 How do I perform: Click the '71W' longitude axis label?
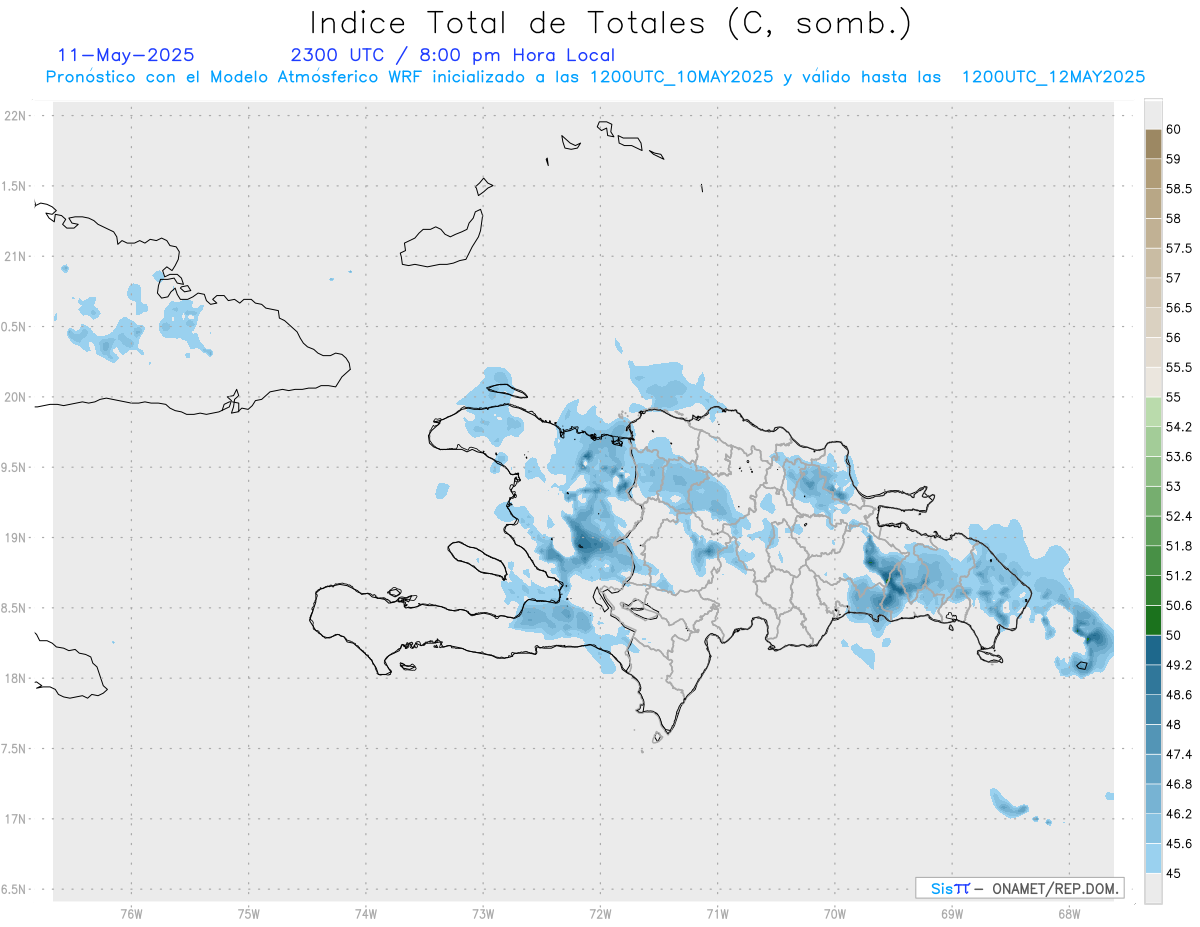[x=717, y=913]
